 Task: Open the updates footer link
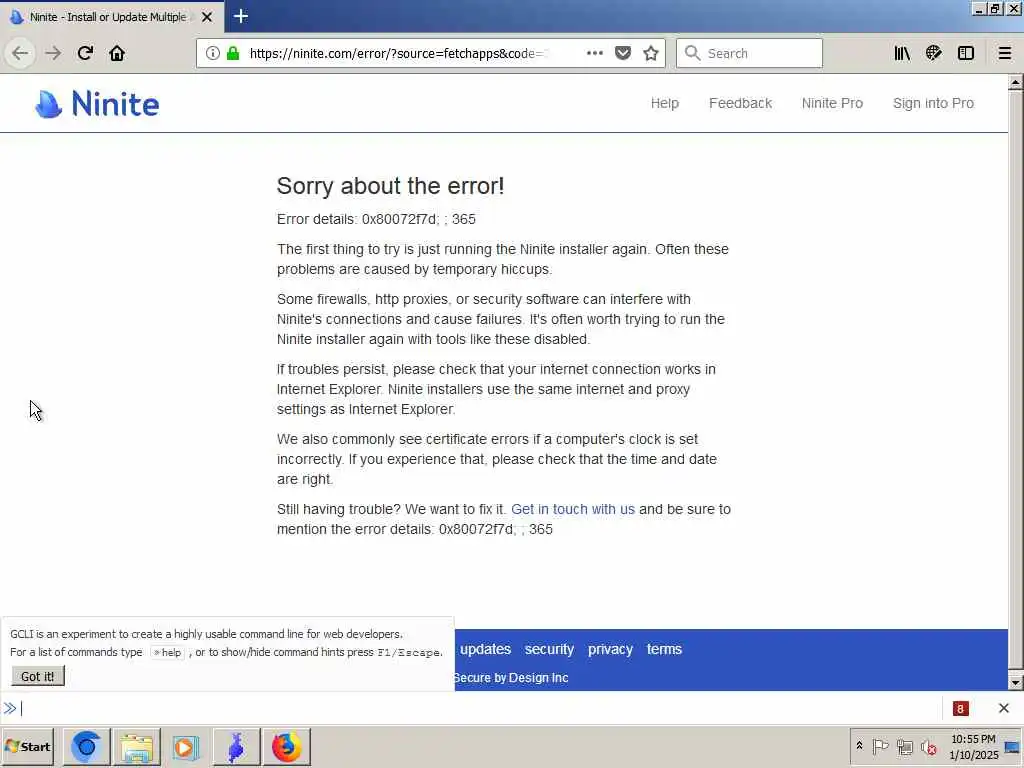tap(485, 649)
